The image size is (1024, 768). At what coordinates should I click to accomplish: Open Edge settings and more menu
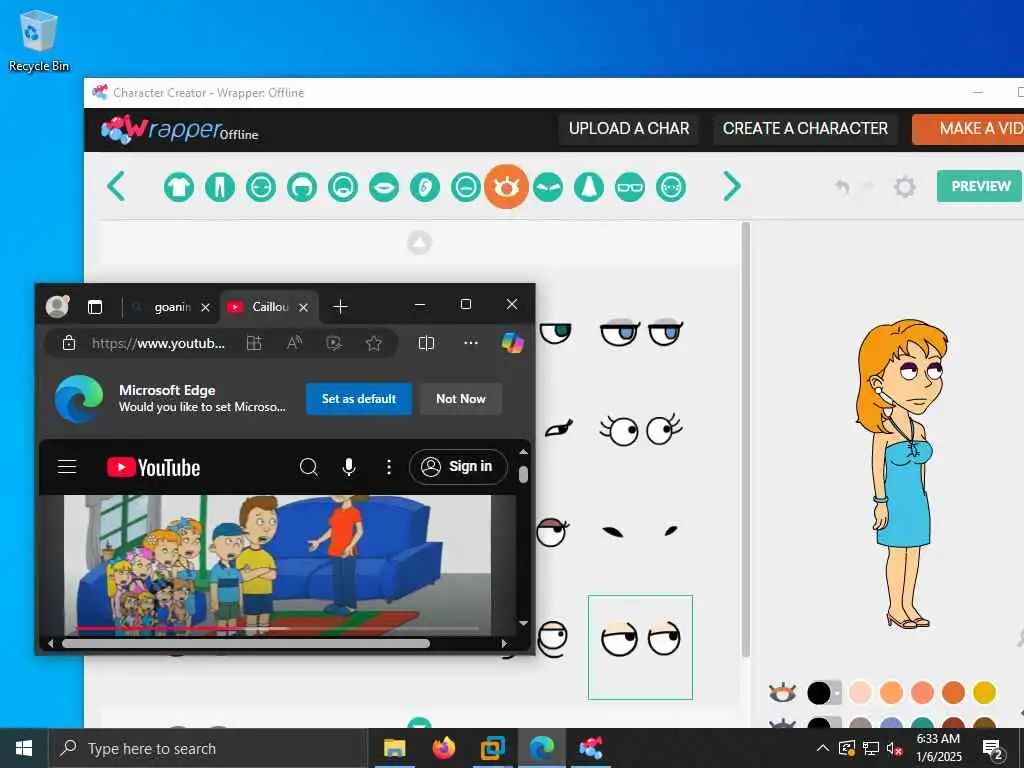click(x=471, y=342)
